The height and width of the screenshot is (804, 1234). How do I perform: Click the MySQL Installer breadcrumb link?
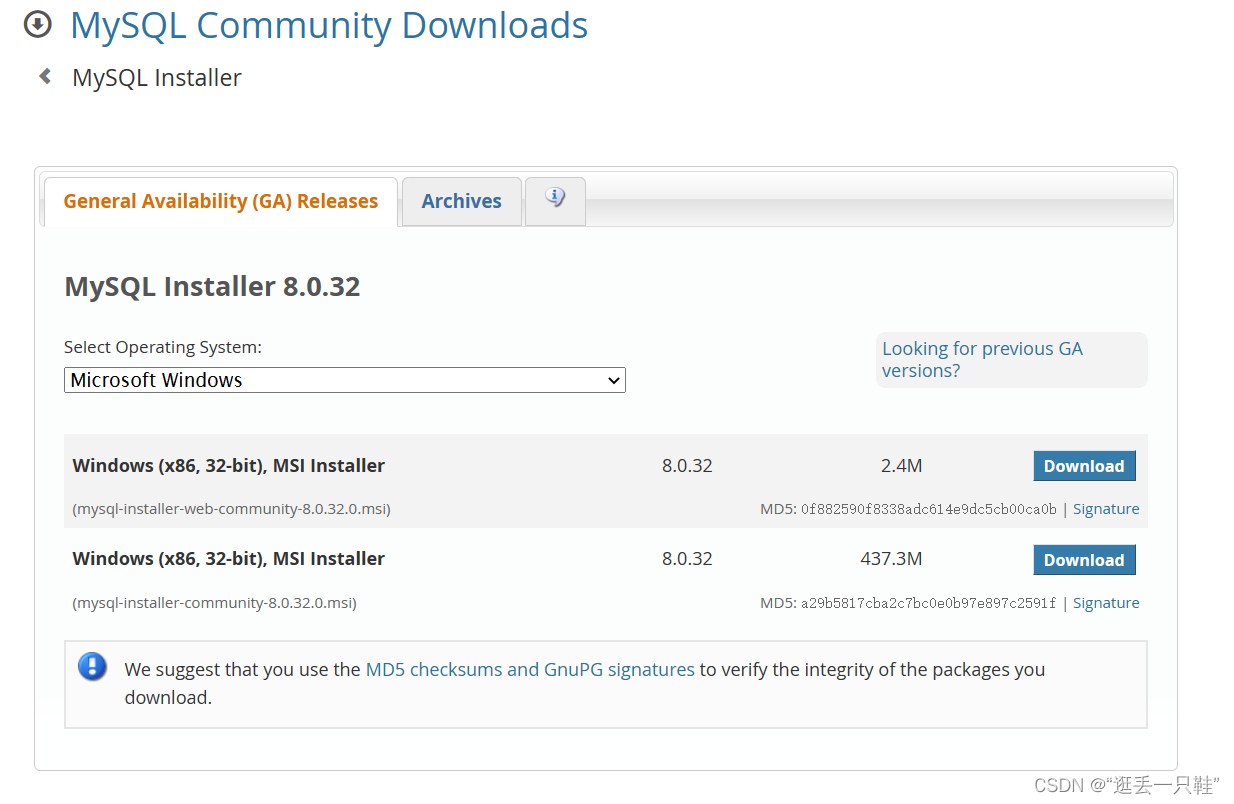pyautogui.click(x=156, y=77)
